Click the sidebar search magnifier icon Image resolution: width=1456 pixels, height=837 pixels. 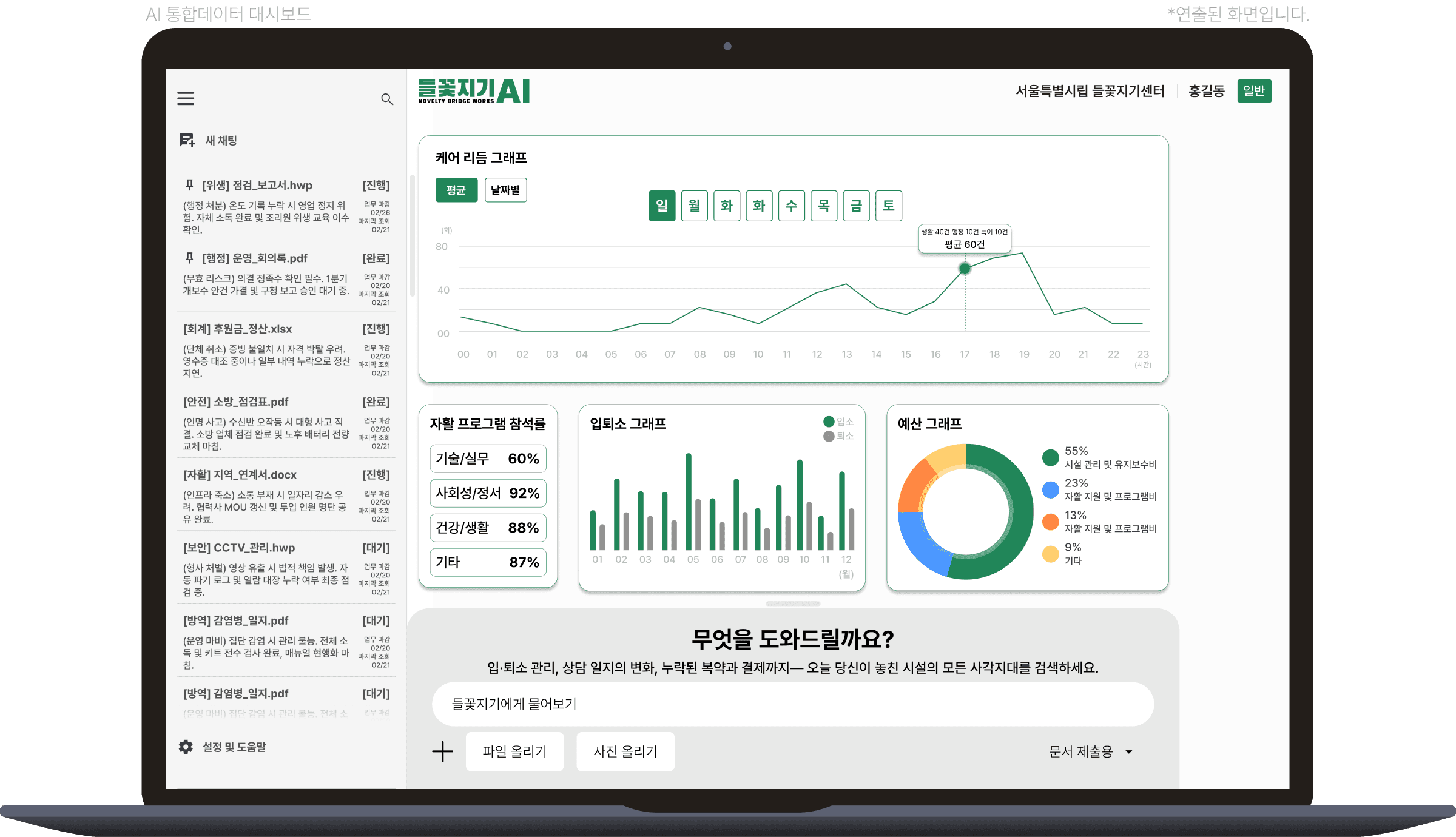point(386,99)
